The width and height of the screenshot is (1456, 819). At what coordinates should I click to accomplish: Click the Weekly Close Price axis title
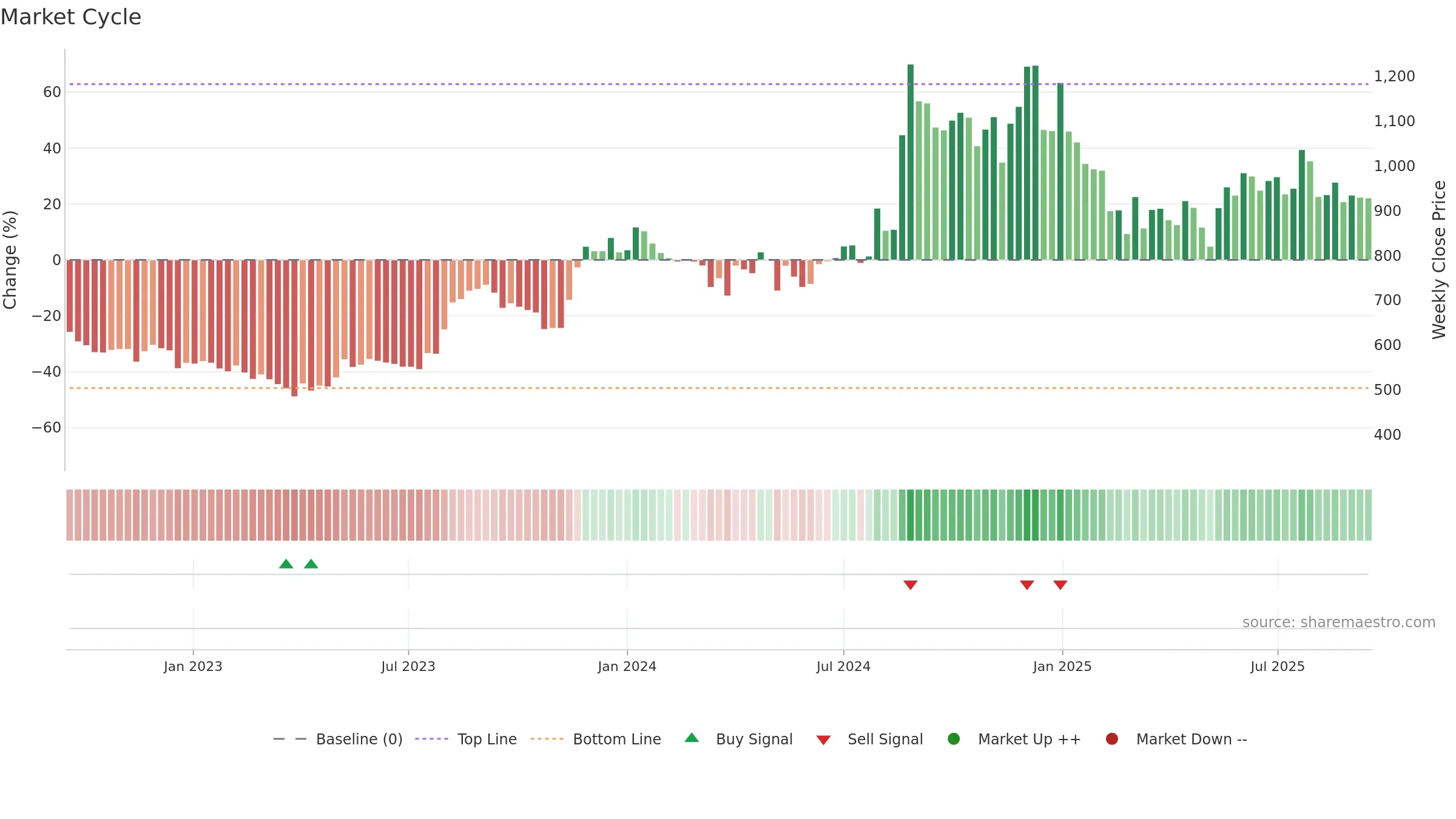pos(1439,260)
